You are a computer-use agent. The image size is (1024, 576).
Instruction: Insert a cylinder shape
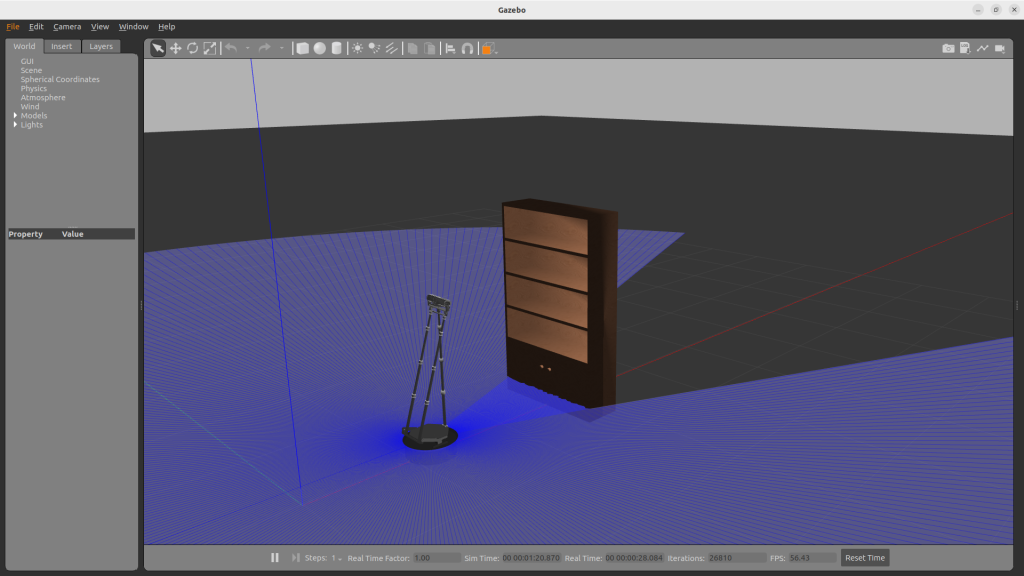click(336, 48)
